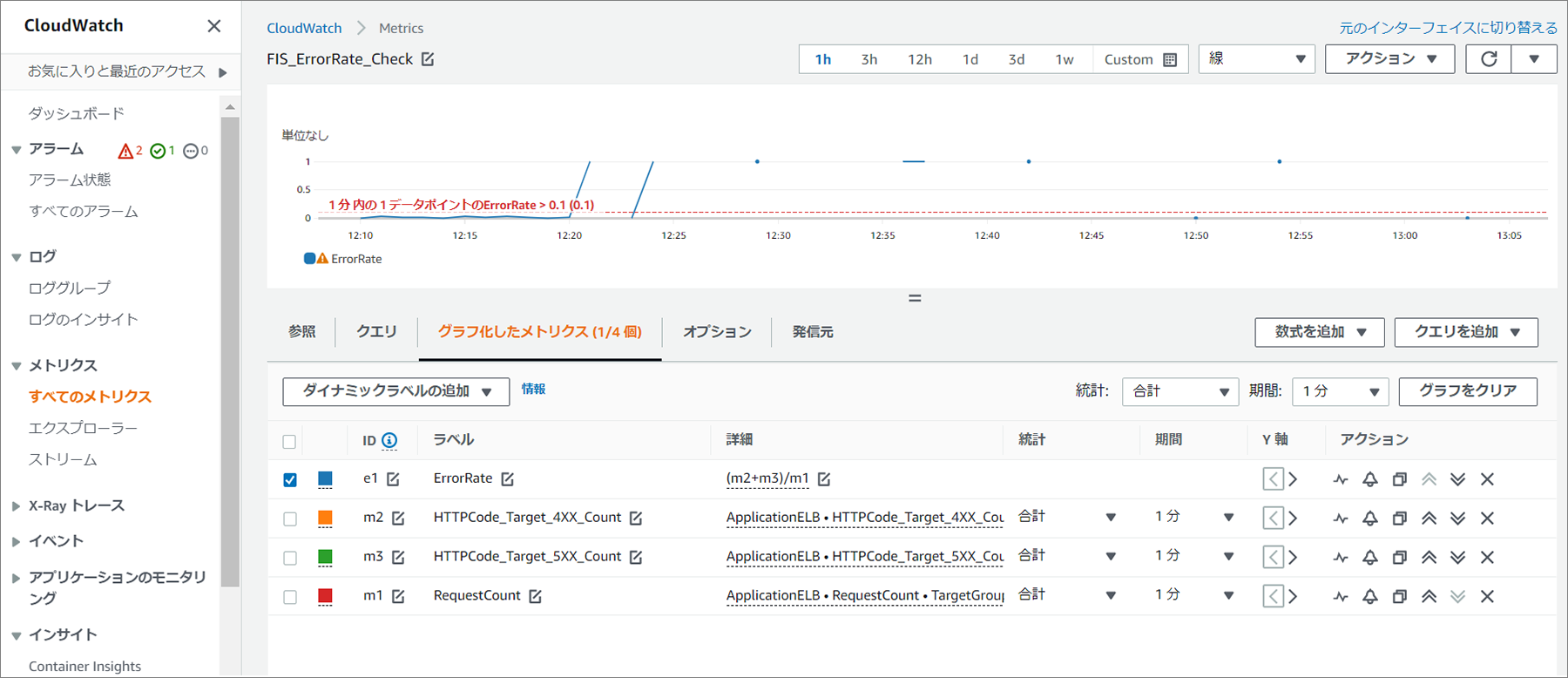The width and height of the screenshot is (1568, 678).
Task: Remove the HTTPCode_Target_5XX_Count row
Action: 1487,558
